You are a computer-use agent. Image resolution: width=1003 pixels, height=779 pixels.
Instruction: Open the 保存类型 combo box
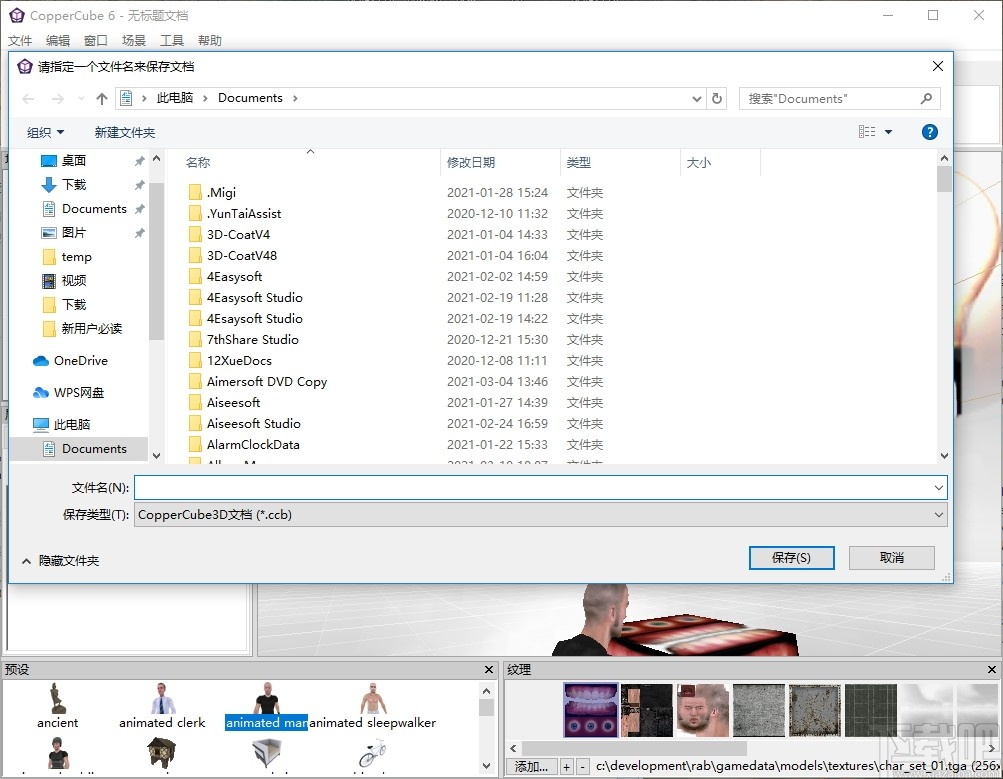click(540, 515)
